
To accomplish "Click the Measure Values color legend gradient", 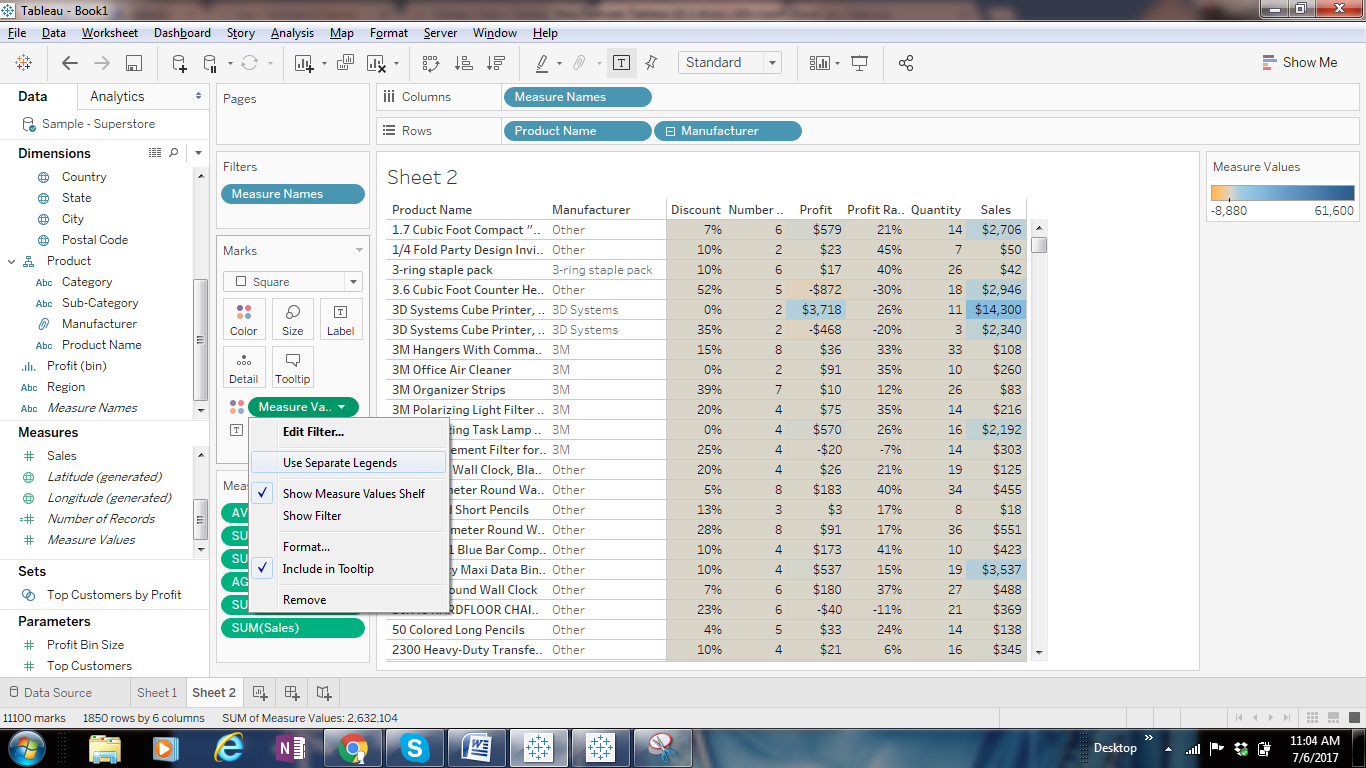I will click(x=1283, y=193).
